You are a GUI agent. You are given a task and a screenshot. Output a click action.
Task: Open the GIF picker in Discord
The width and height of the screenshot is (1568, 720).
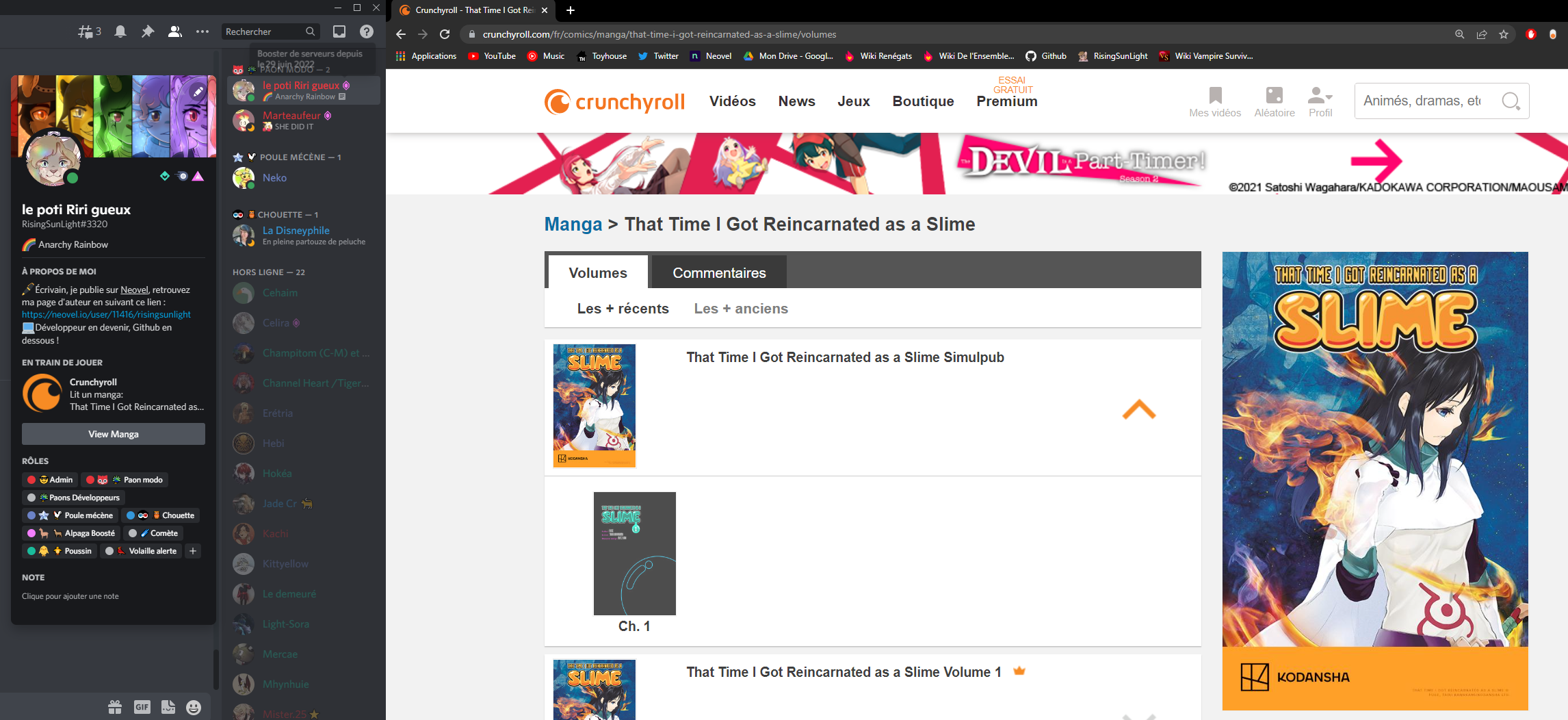pos(142,707)
